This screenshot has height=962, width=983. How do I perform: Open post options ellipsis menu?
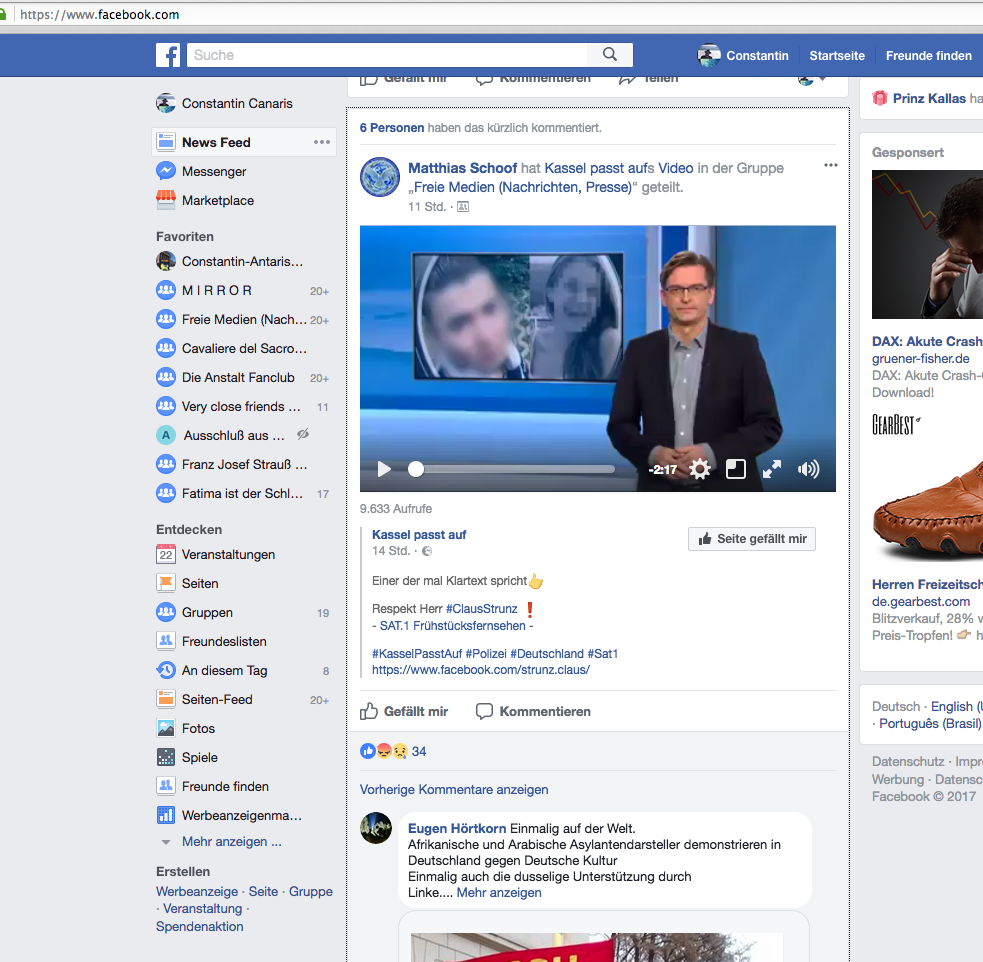(x=831, y=165)
